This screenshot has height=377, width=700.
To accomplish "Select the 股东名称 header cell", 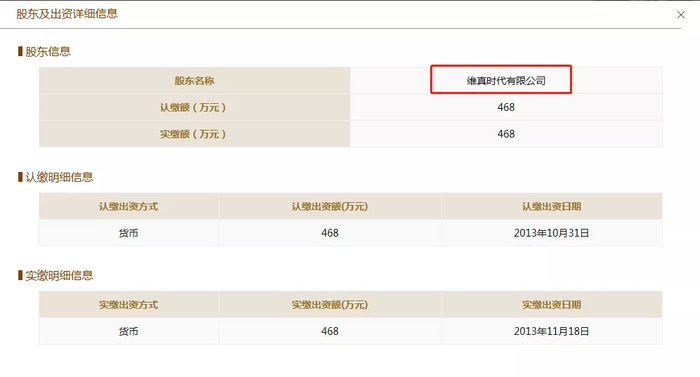I will [x=194, y=80].
